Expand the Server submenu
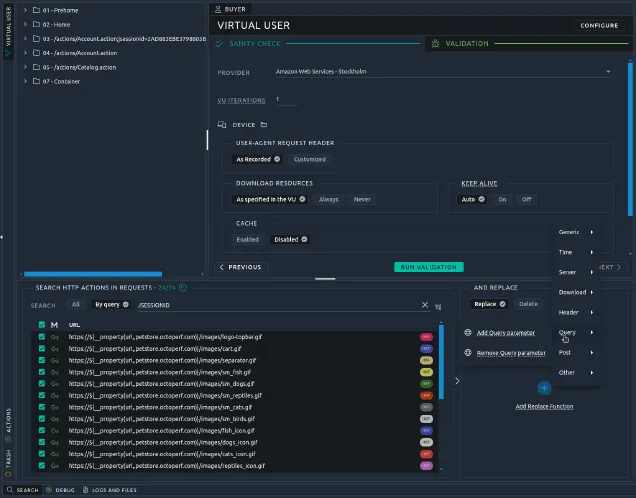636x498 pixels. click(576, 272)
